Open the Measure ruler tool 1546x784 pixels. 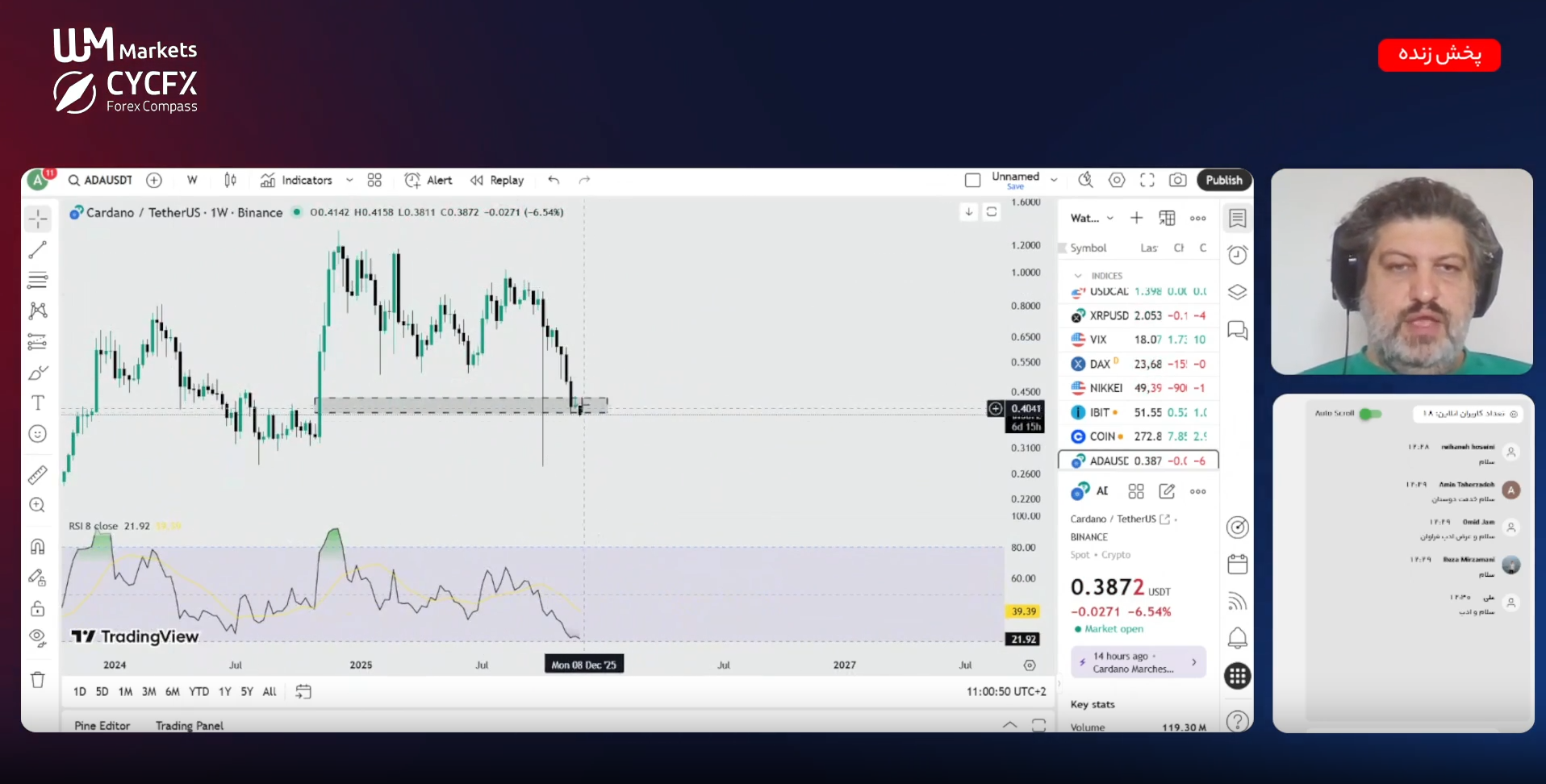[38, 475]
